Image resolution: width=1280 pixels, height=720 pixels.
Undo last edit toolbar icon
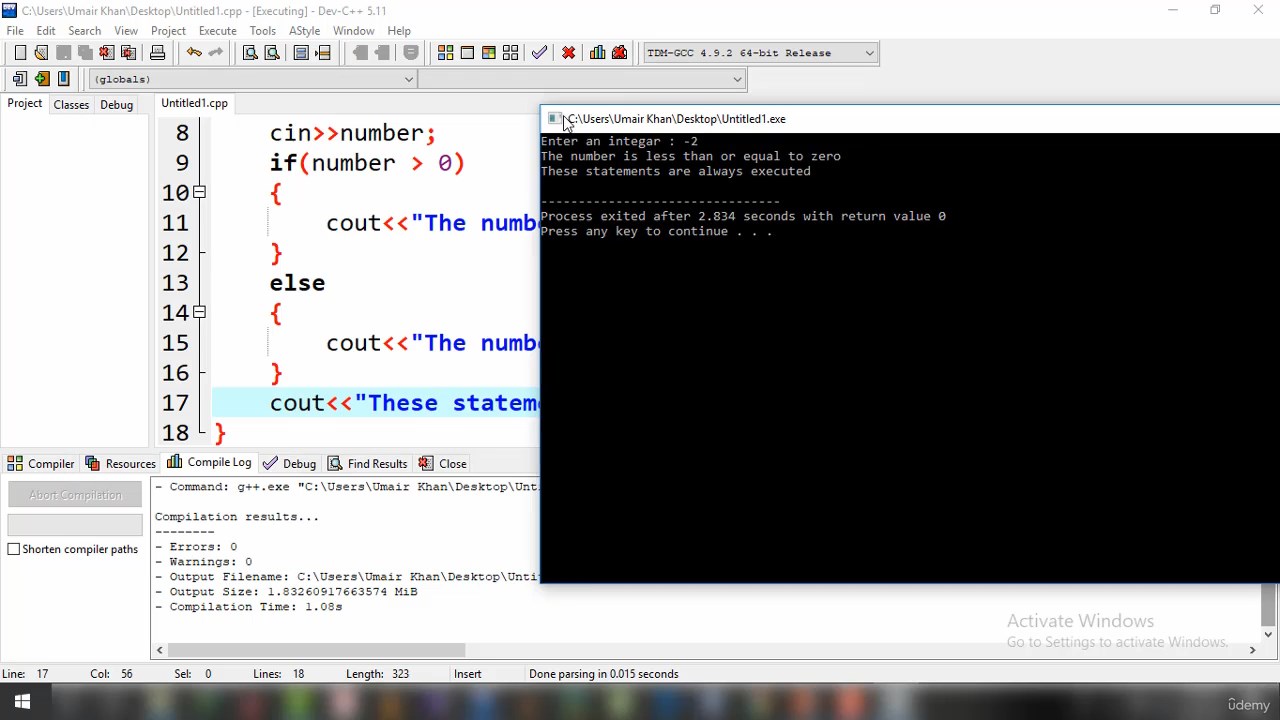[194, 53]
